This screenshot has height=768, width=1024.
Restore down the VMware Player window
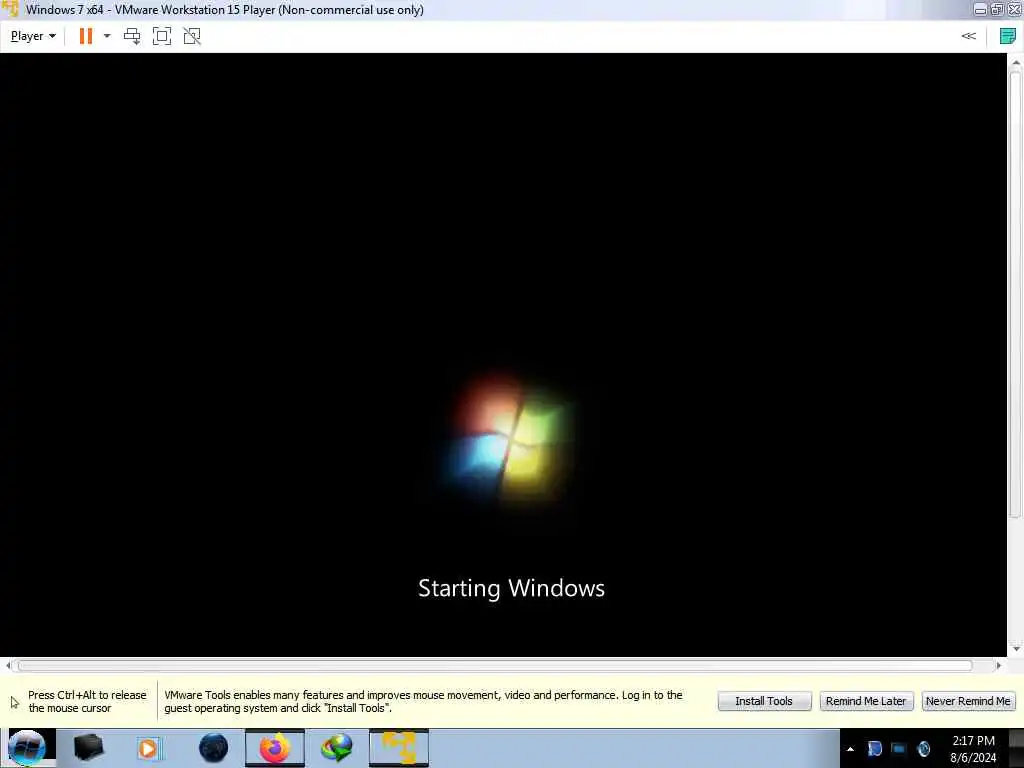(997, 10)
